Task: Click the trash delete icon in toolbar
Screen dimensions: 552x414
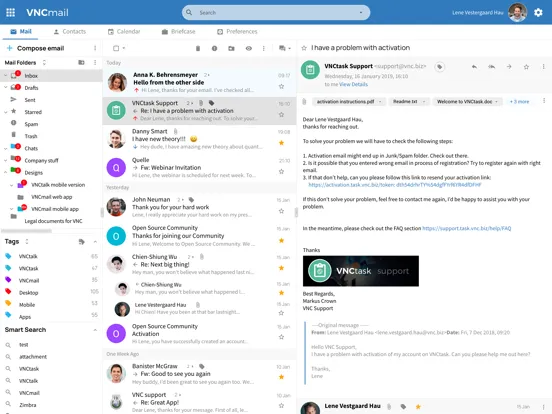Action: pos(198,48)
